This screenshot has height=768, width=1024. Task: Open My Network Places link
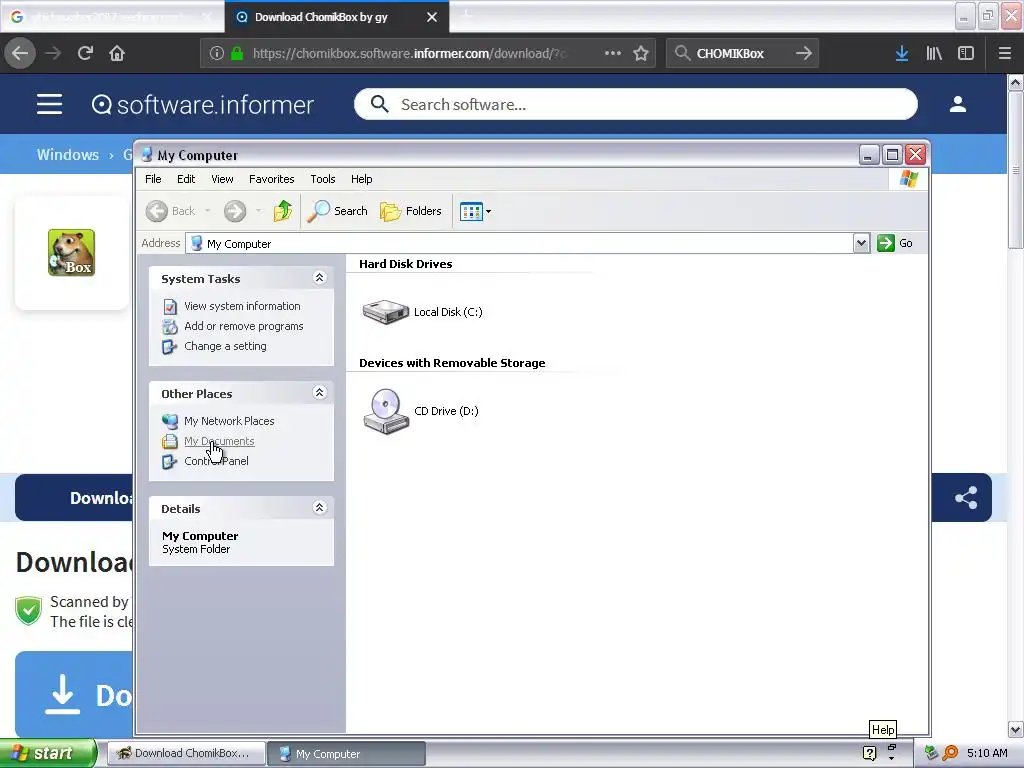pyautogui.click(x=229, y=421)
